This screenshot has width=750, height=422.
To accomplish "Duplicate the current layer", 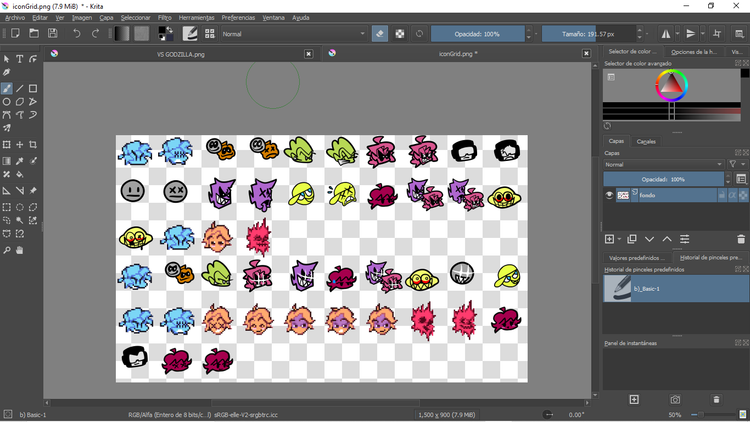I will pos(632,239).
